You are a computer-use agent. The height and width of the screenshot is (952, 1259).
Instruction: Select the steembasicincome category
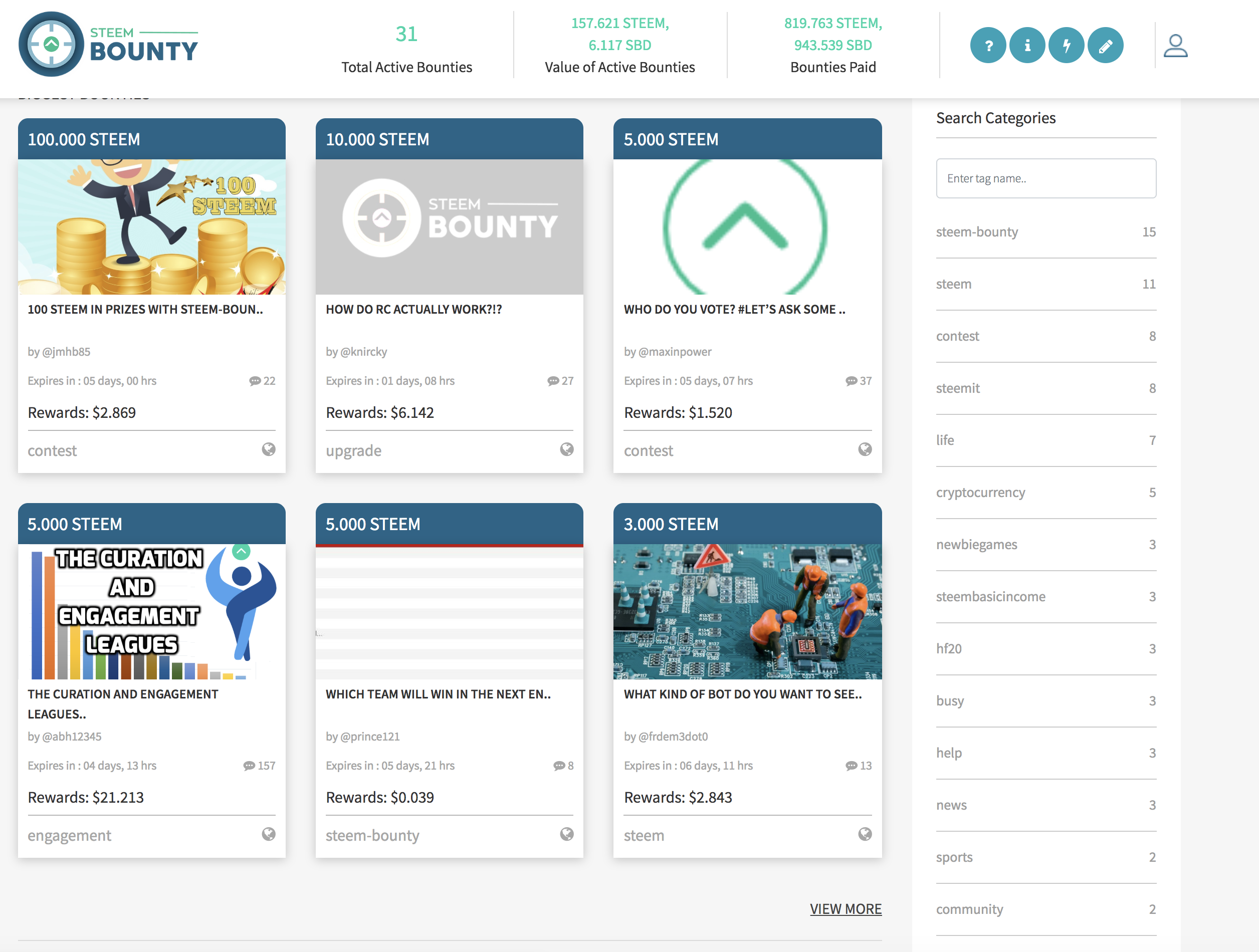coord(1046,596)
